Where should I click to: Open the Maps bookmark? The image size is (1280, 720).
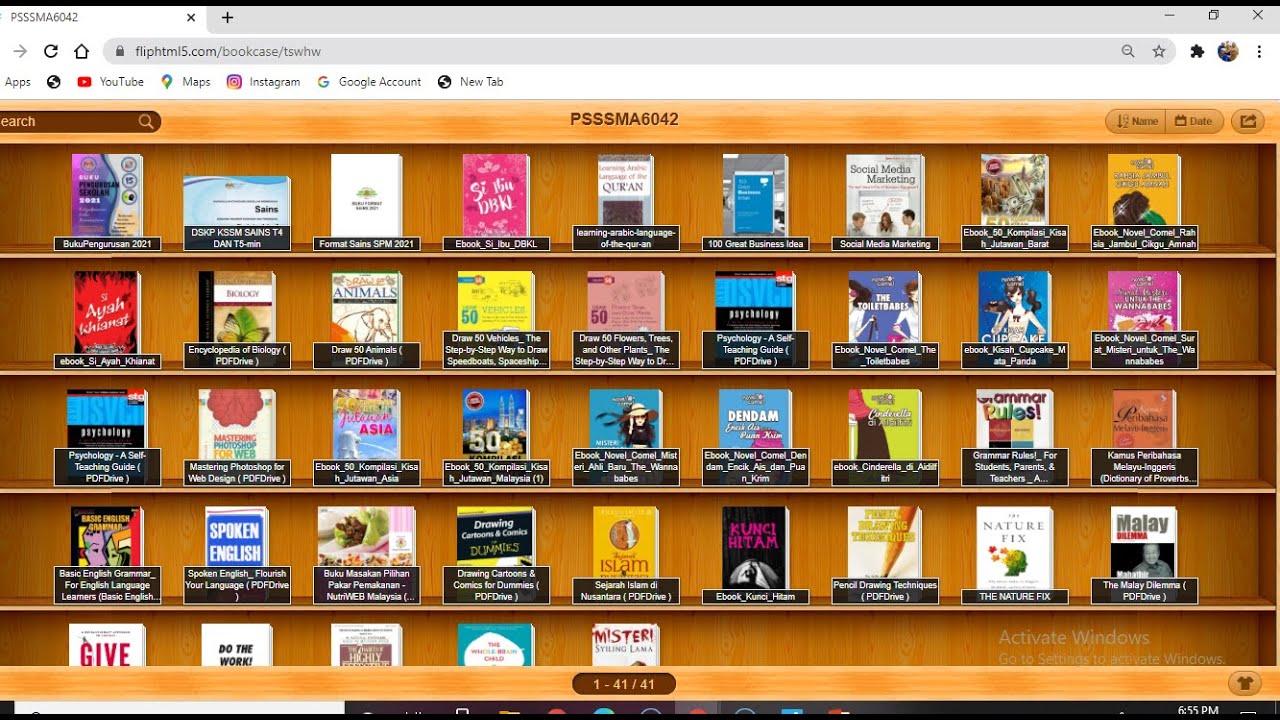click(185, 82)
